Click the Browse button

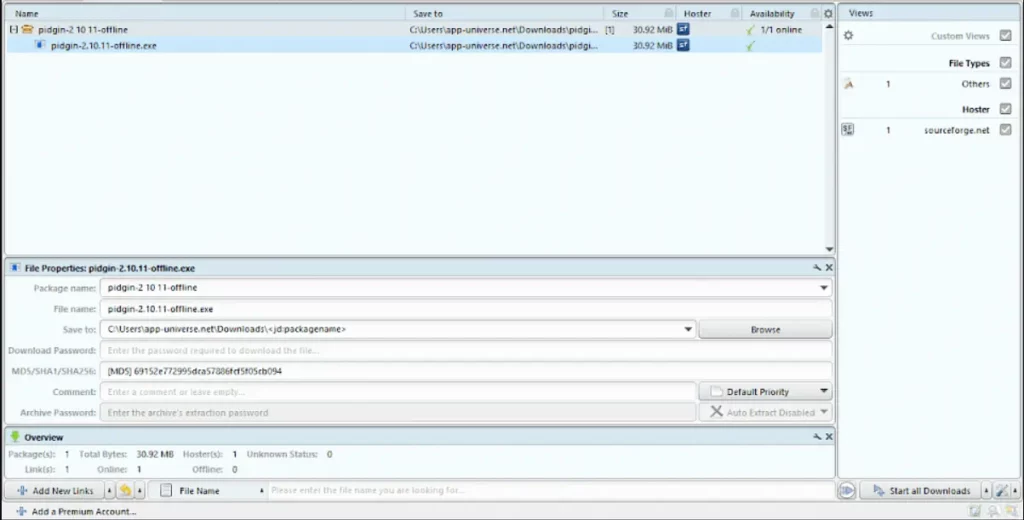click(765, 329)
